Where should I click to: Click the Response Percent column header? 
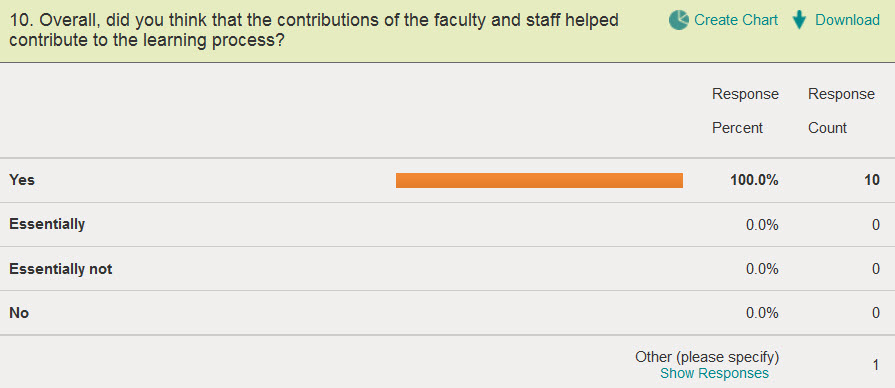click(x=745, y=111)
